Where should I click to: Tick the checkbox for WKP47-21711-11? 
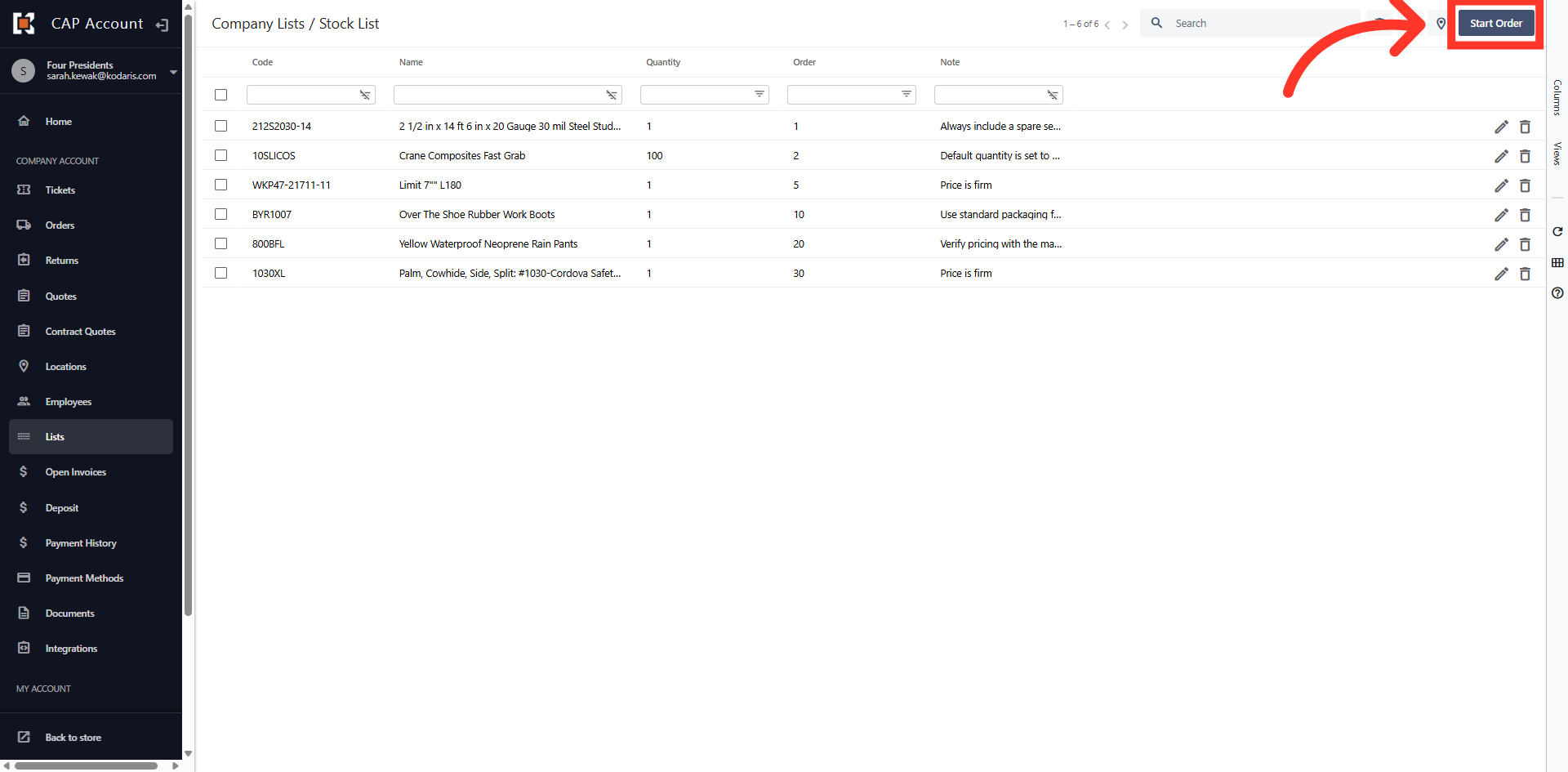click(220, 185)
